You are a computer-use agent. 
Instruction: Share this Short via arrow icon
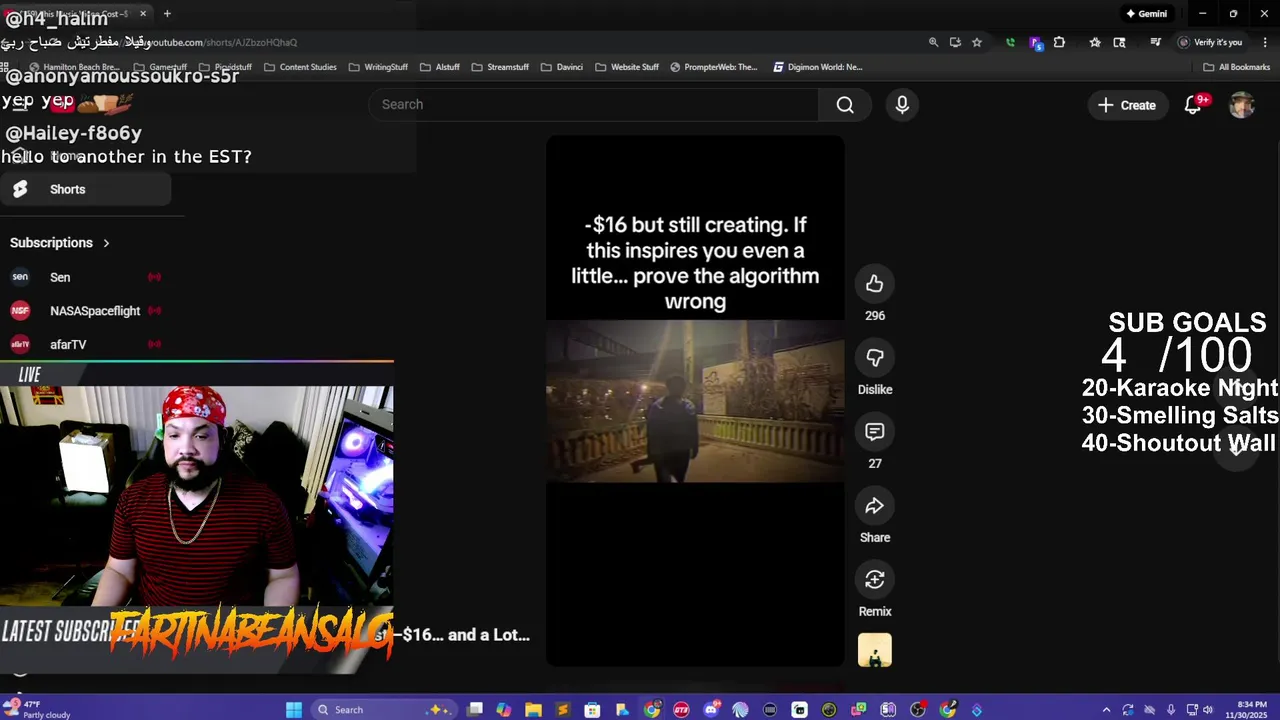click(x=875, y=506)
